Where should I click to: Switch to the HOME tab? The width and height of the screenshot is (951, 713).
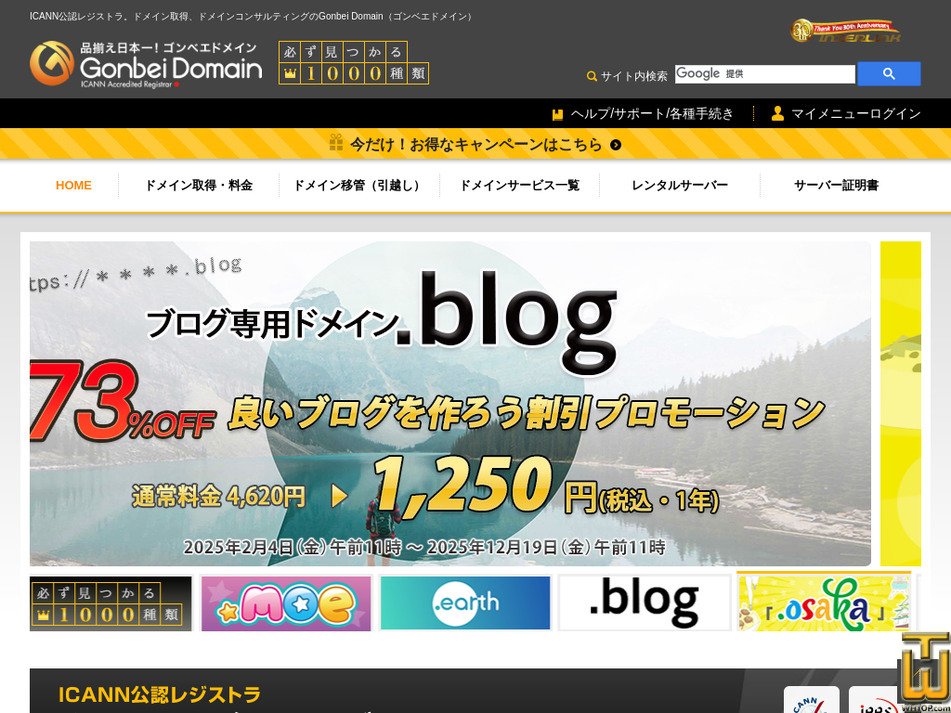point(73,185)
